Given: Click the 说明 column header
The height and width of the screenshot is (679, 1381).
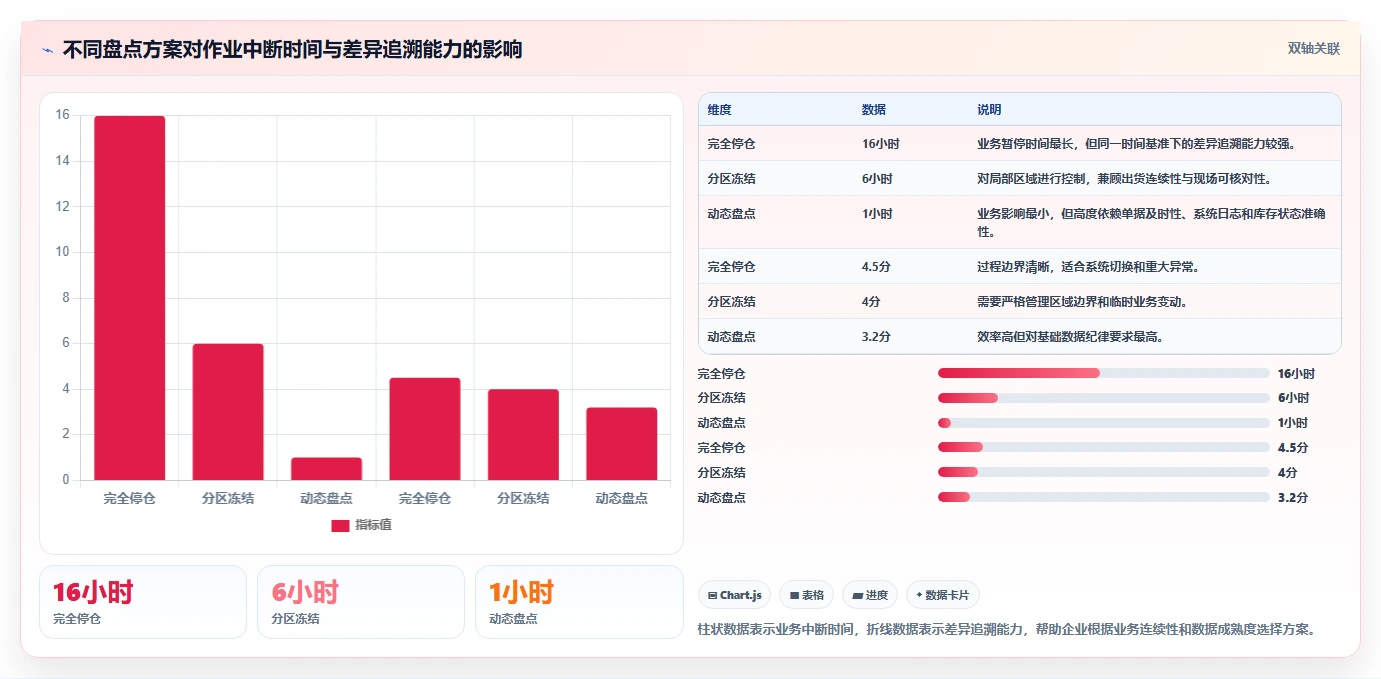Looking at the screenshot, I should [989, 110].
